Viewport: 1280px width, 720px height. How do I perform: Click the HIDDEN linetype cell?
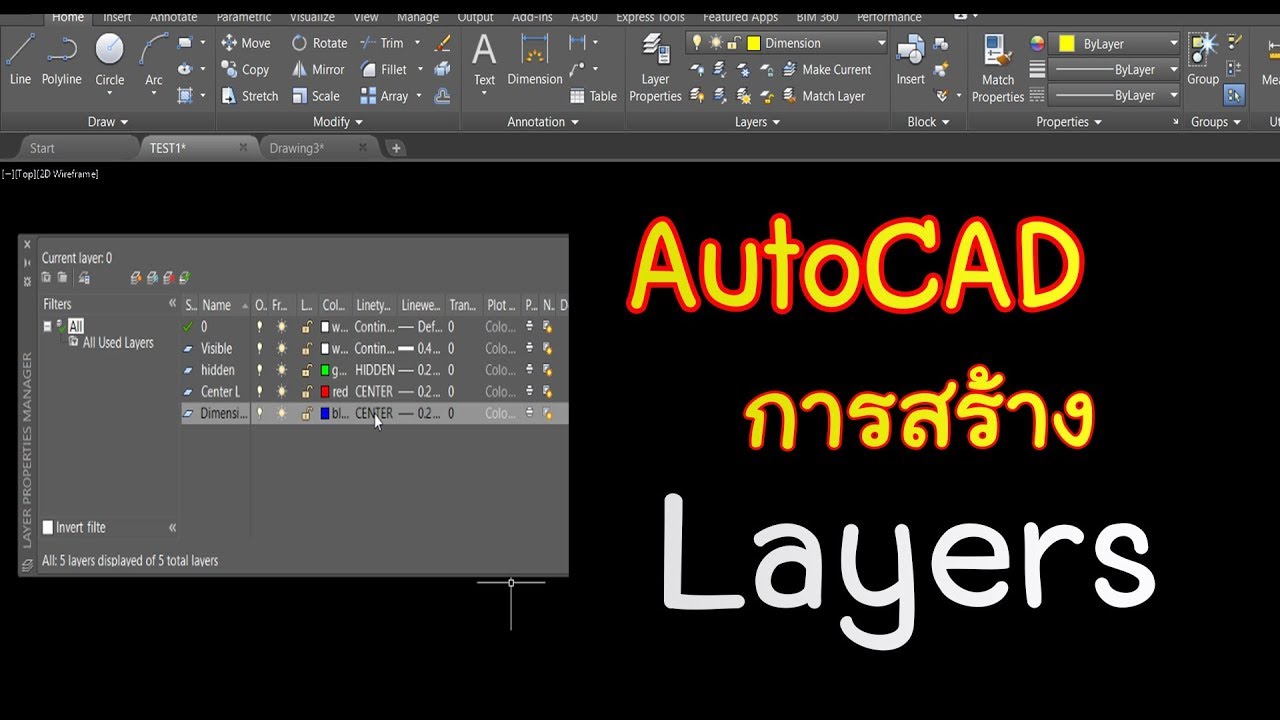click(375, 370)
